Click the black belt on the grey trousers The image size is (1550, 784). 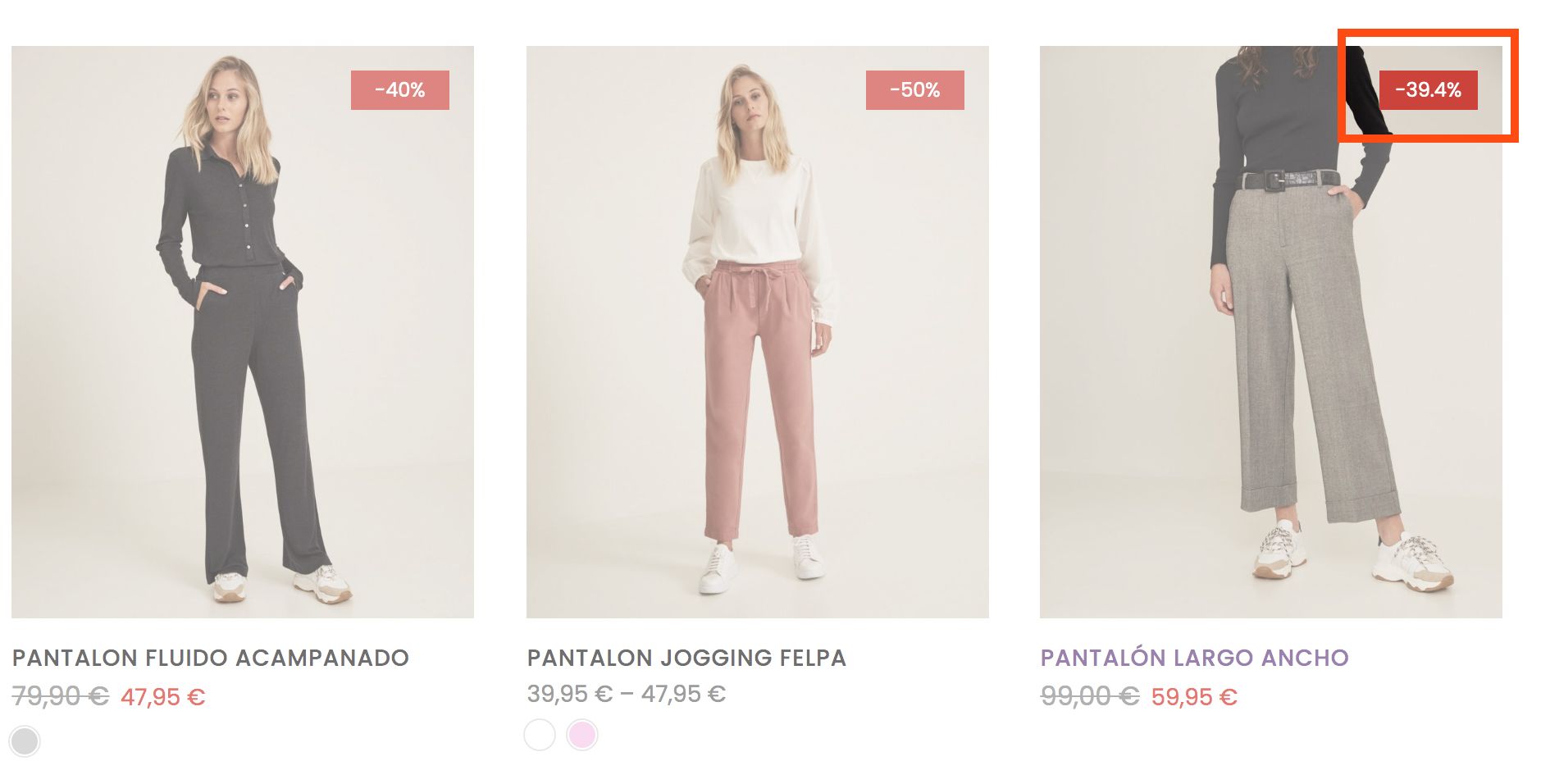click(x=1289, y=179)
